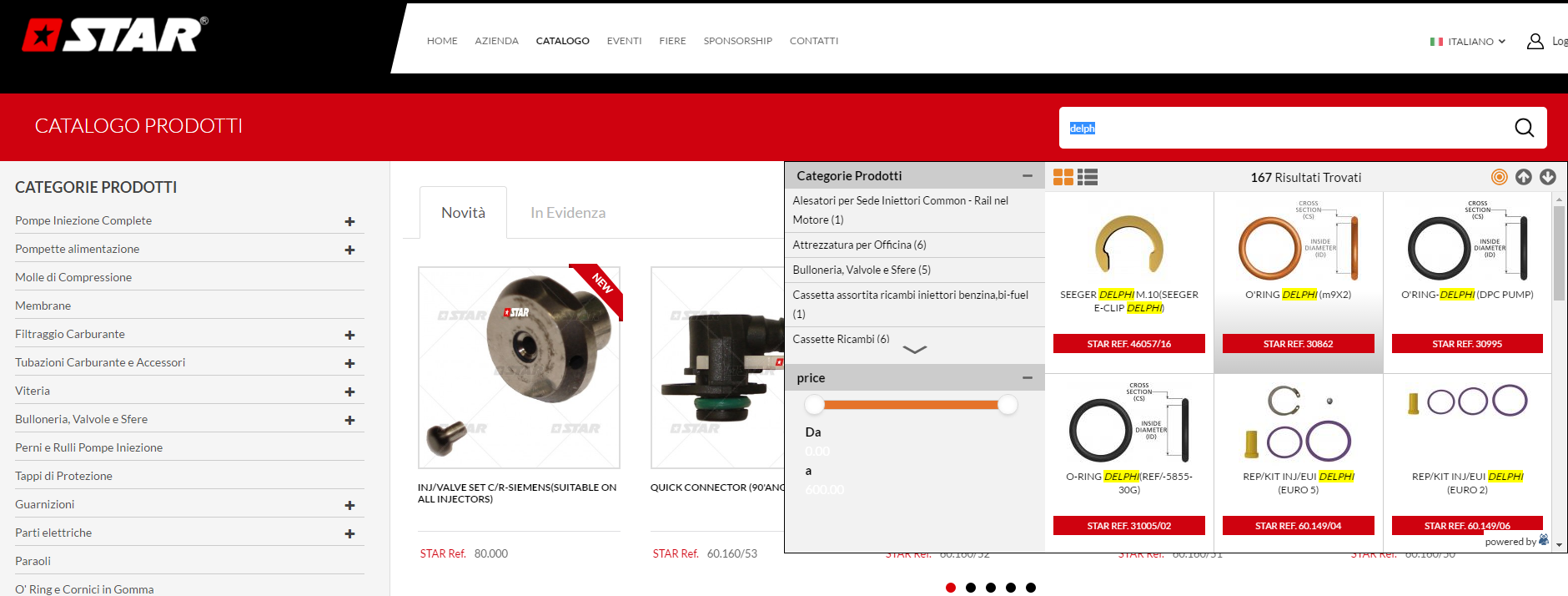Open the Catalogo menu item
This screenshot has height=596, width=1568.
[x=562, y=41]
